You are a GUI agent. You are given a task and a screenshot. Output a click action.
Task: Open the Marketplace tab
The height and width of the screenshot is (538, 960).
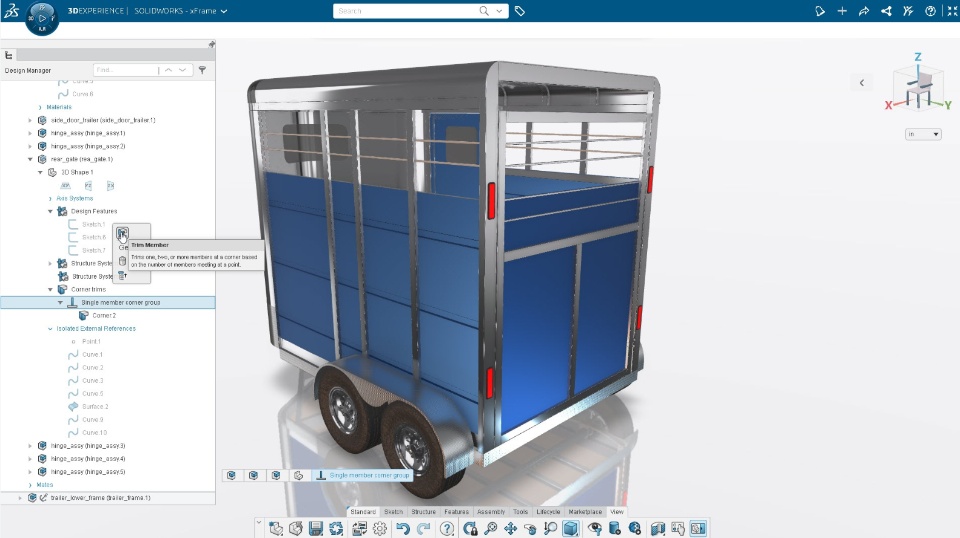[585, 512]
